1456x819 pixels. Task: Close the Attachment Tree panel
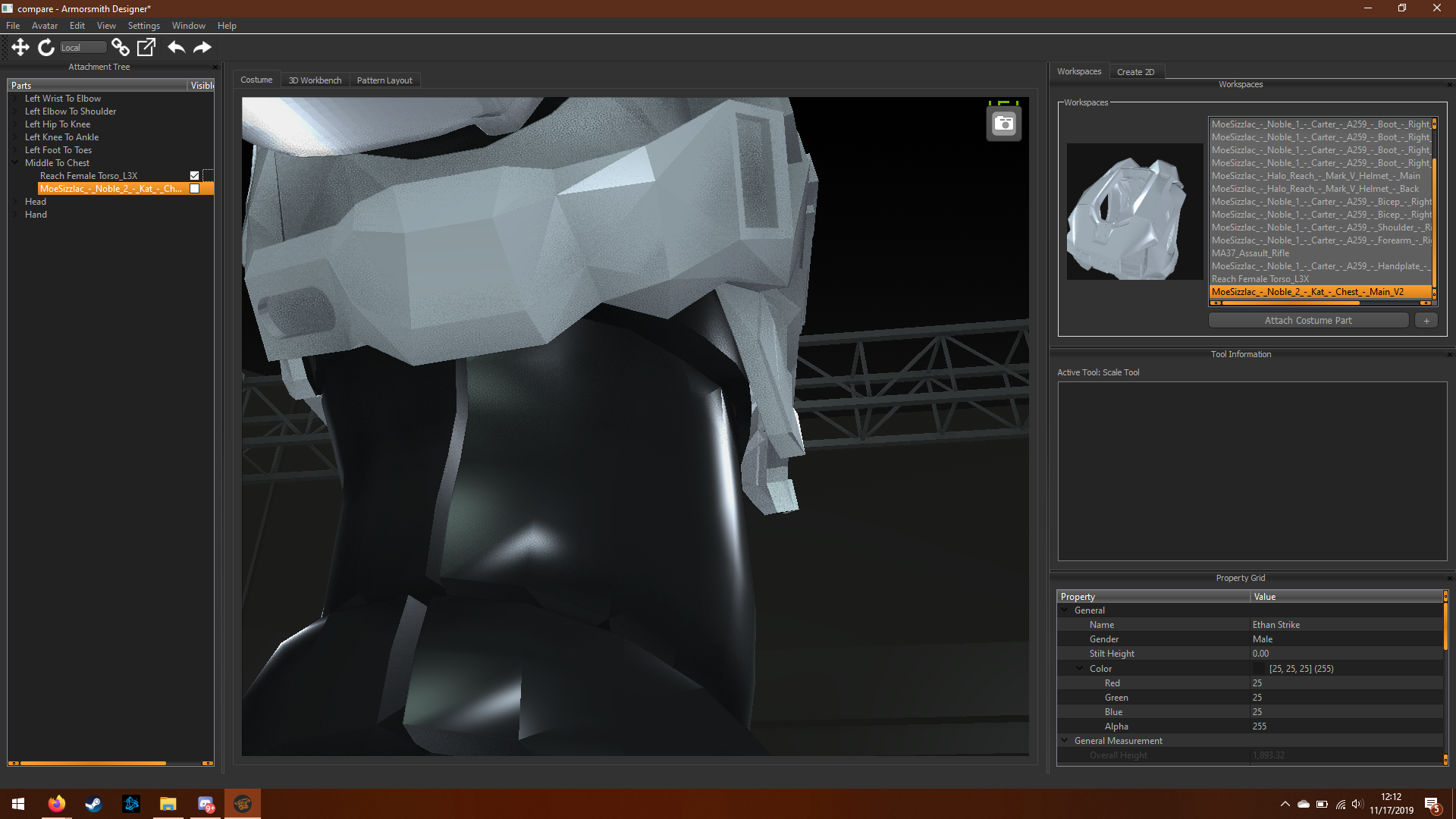215,67
